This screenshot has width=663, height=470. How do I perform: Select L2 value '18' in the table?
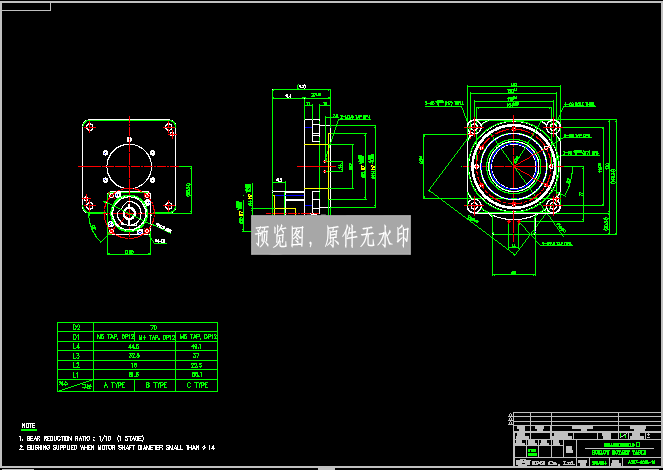[x=134, y=365]
